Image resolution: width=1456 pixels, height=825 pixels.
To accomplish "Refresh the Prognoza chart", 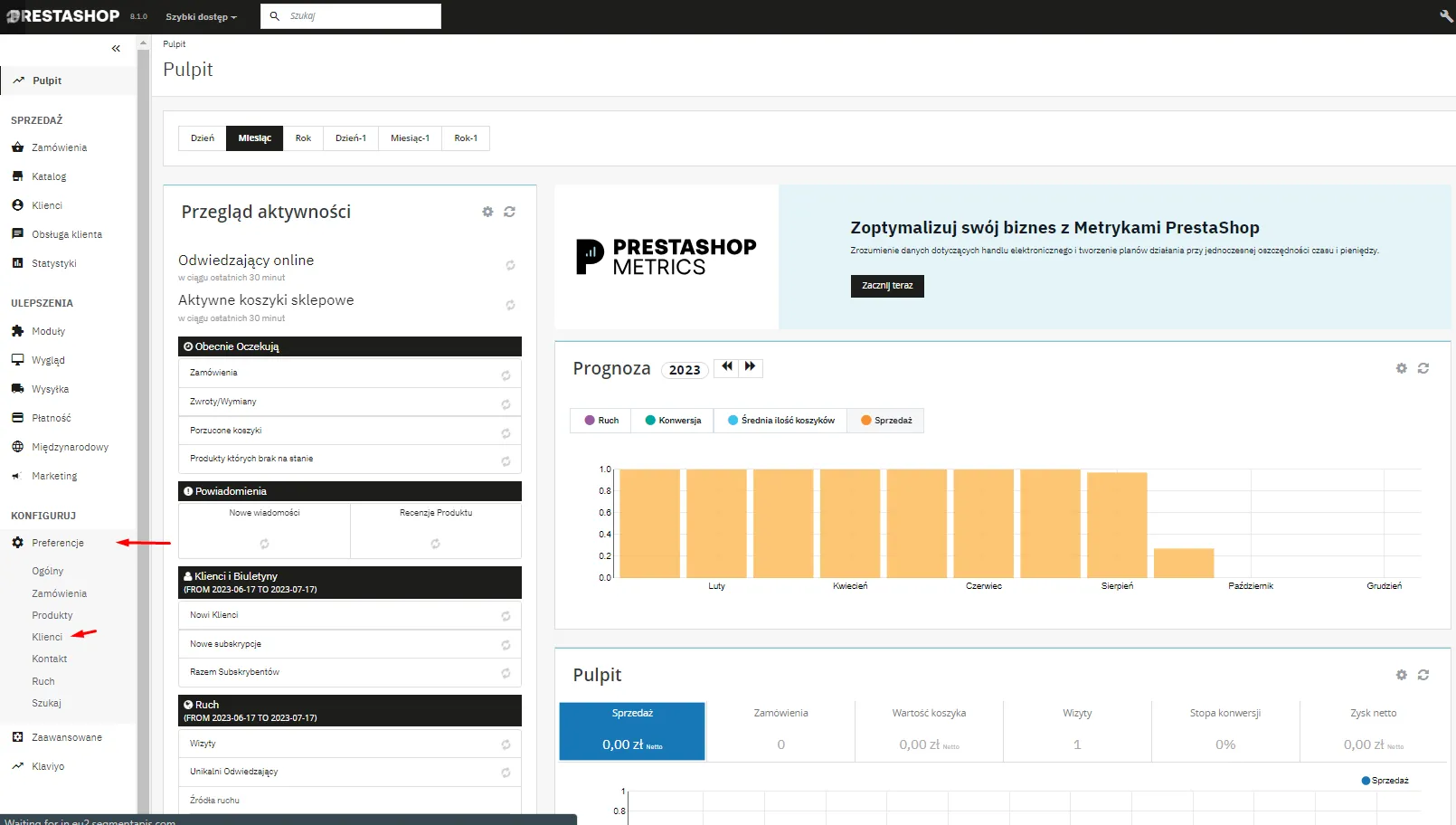I will click(x=1423, y=368).
